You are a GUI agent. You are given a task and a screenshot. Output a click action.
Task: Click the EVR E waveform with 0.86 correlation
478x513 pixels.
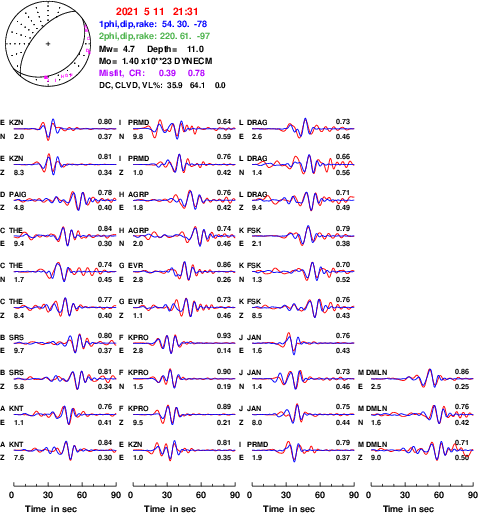(184, 272)
